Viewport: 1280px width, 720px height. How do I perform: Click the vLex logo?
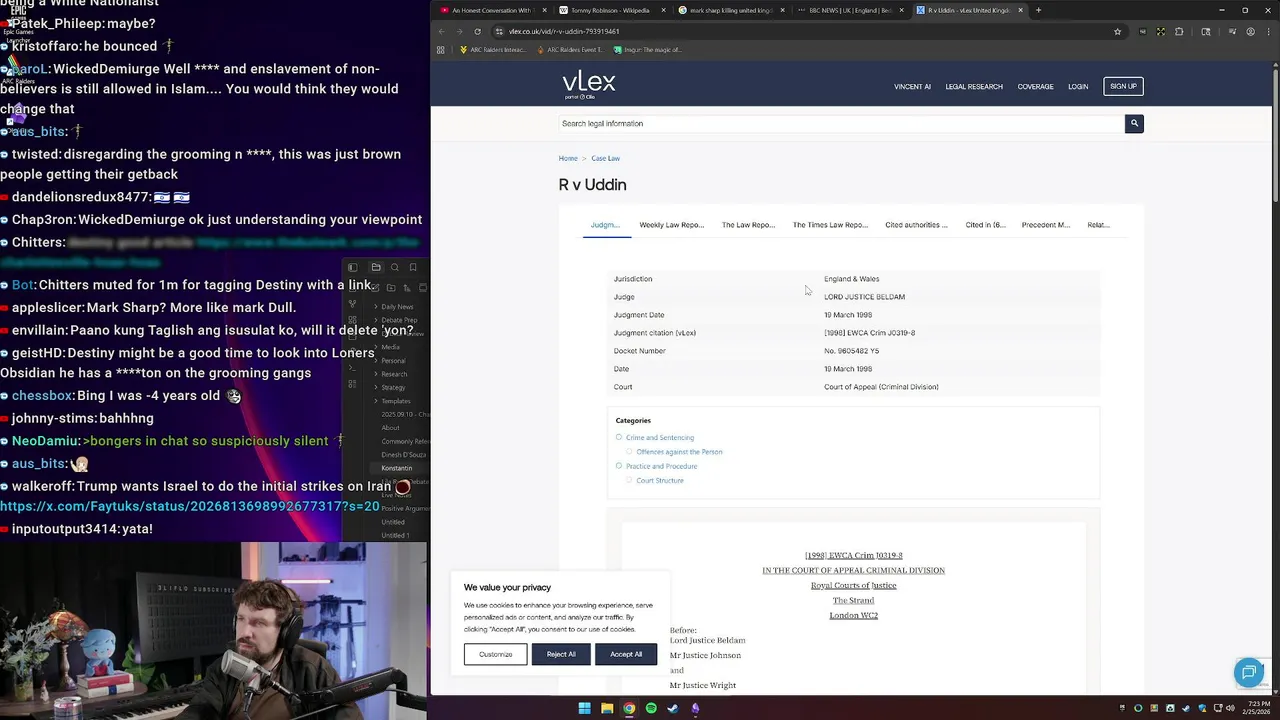[x=589, y=85]
